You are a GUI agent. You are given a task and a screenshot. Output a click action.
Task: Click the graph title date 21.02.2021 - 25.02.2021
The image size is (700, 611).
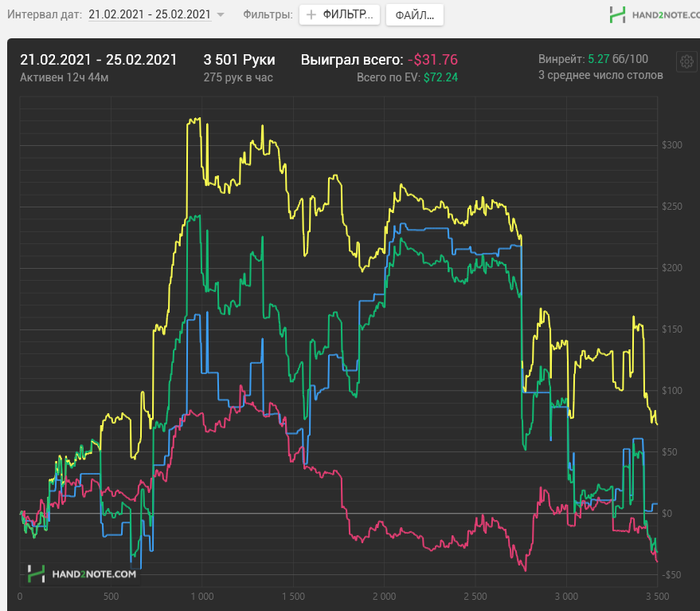[x=98, y=60]
